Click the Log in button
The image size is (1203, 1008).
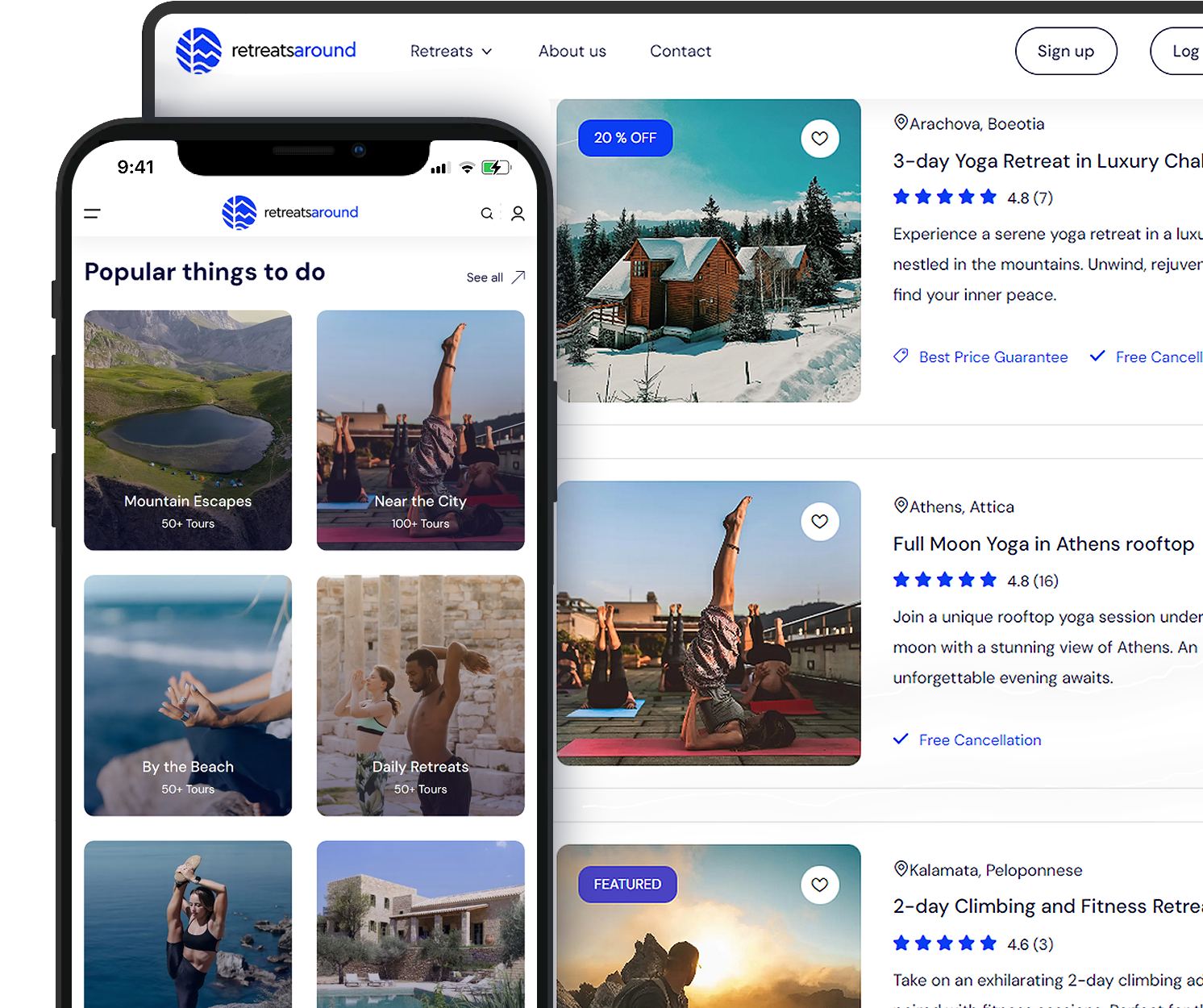point(1178,51)
